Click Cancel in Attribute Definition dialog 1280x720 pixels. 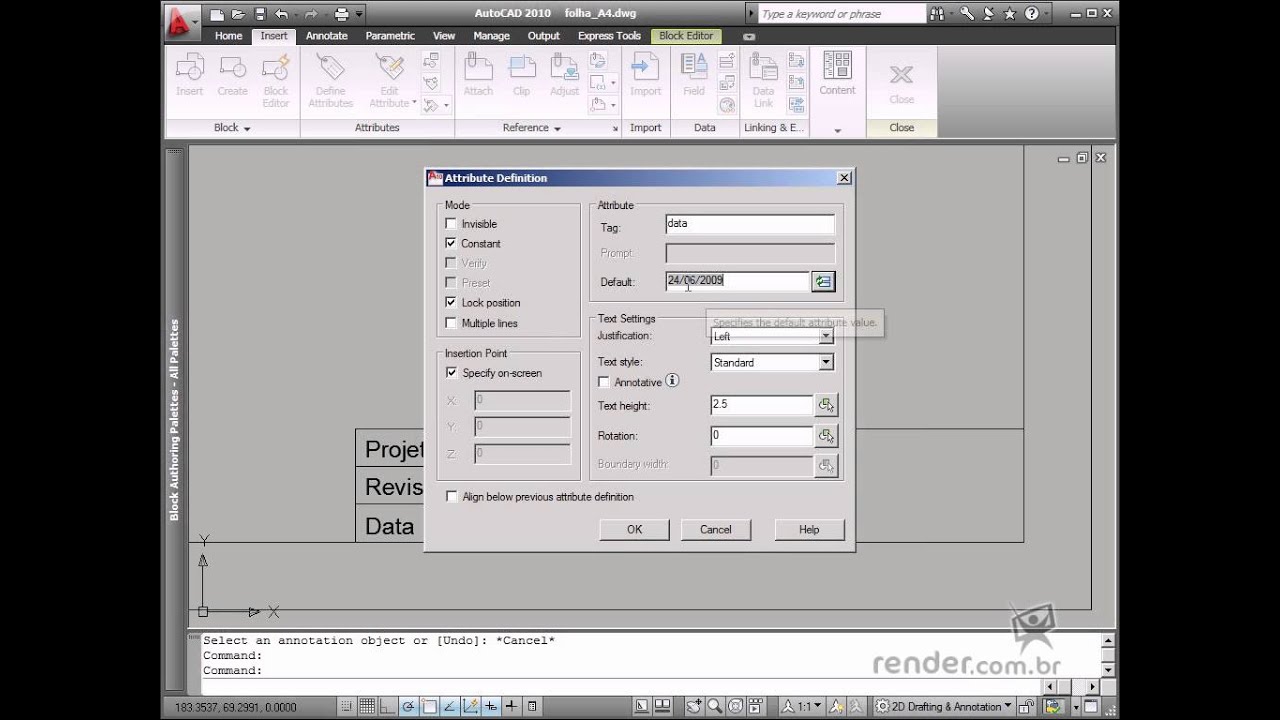pyautogui.click(x=715, y=529)
